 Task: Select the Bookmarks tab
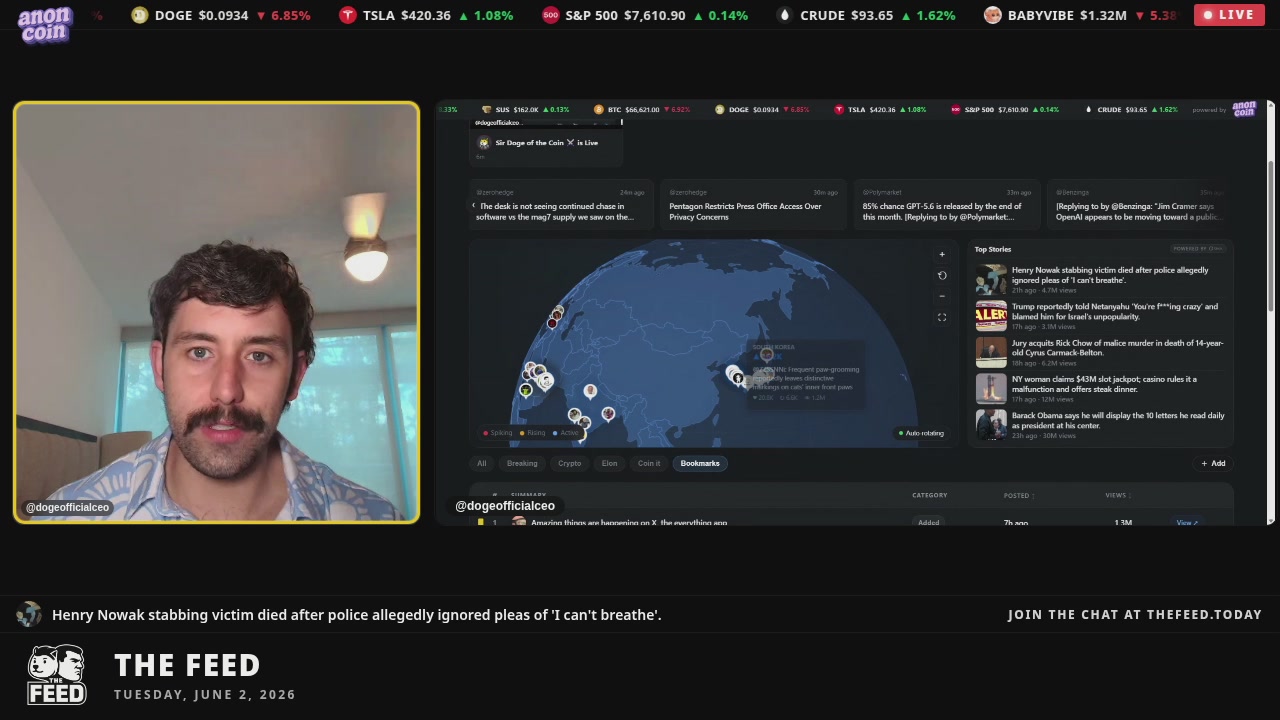700,463
